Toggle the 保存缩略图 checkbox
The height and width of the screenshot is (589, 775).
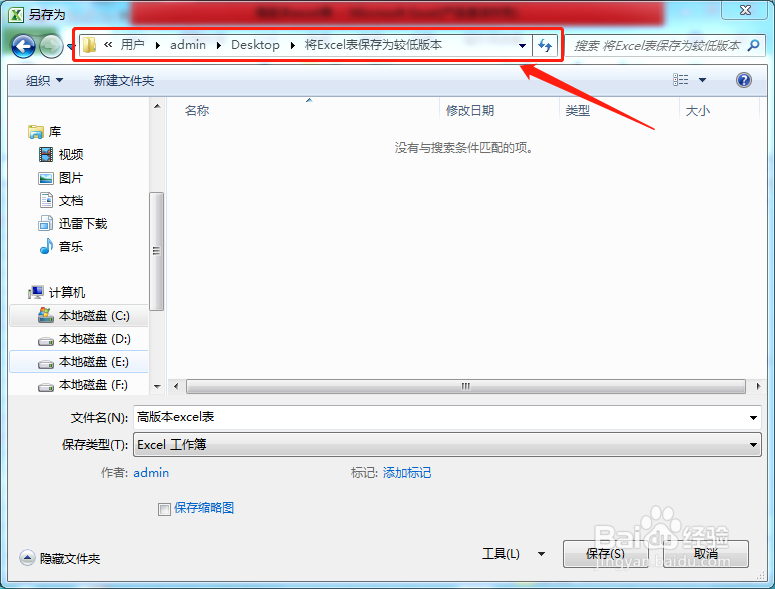(x=164, y=509)
